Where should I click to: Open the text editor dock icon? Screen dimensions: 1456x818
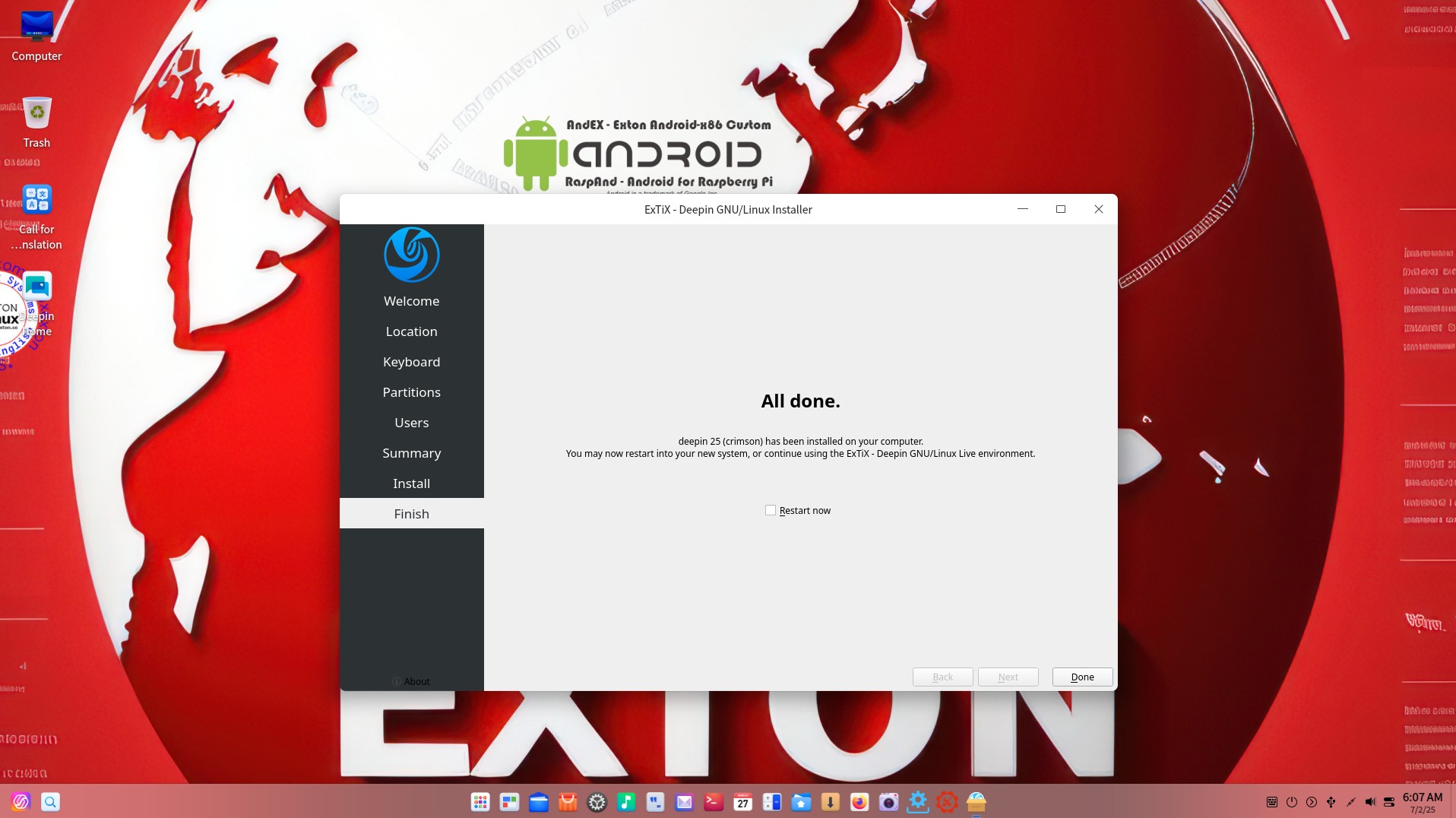click(655, 801)
